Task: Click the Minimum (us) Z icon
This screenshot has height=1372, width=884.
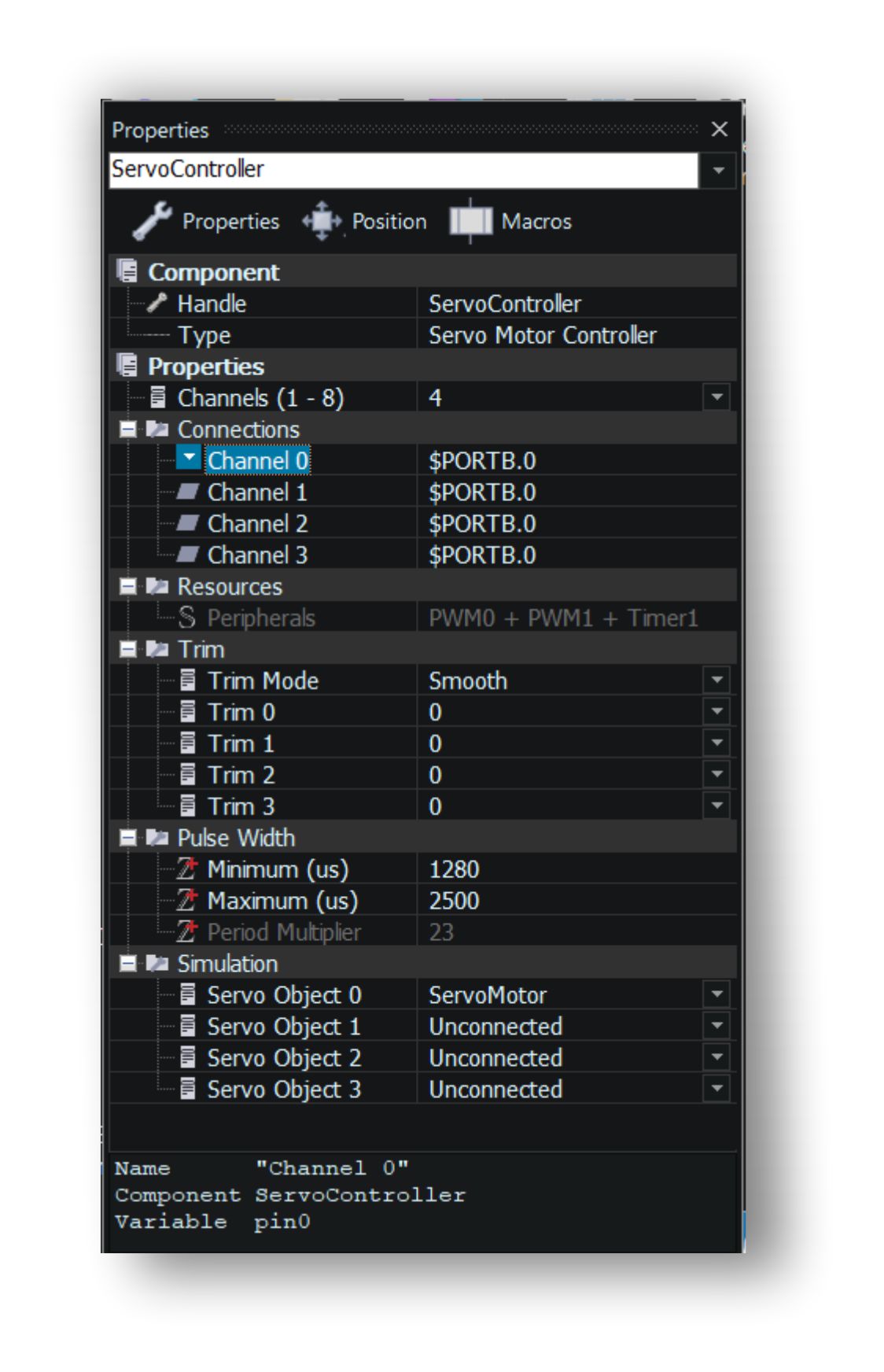Action: 186,869
